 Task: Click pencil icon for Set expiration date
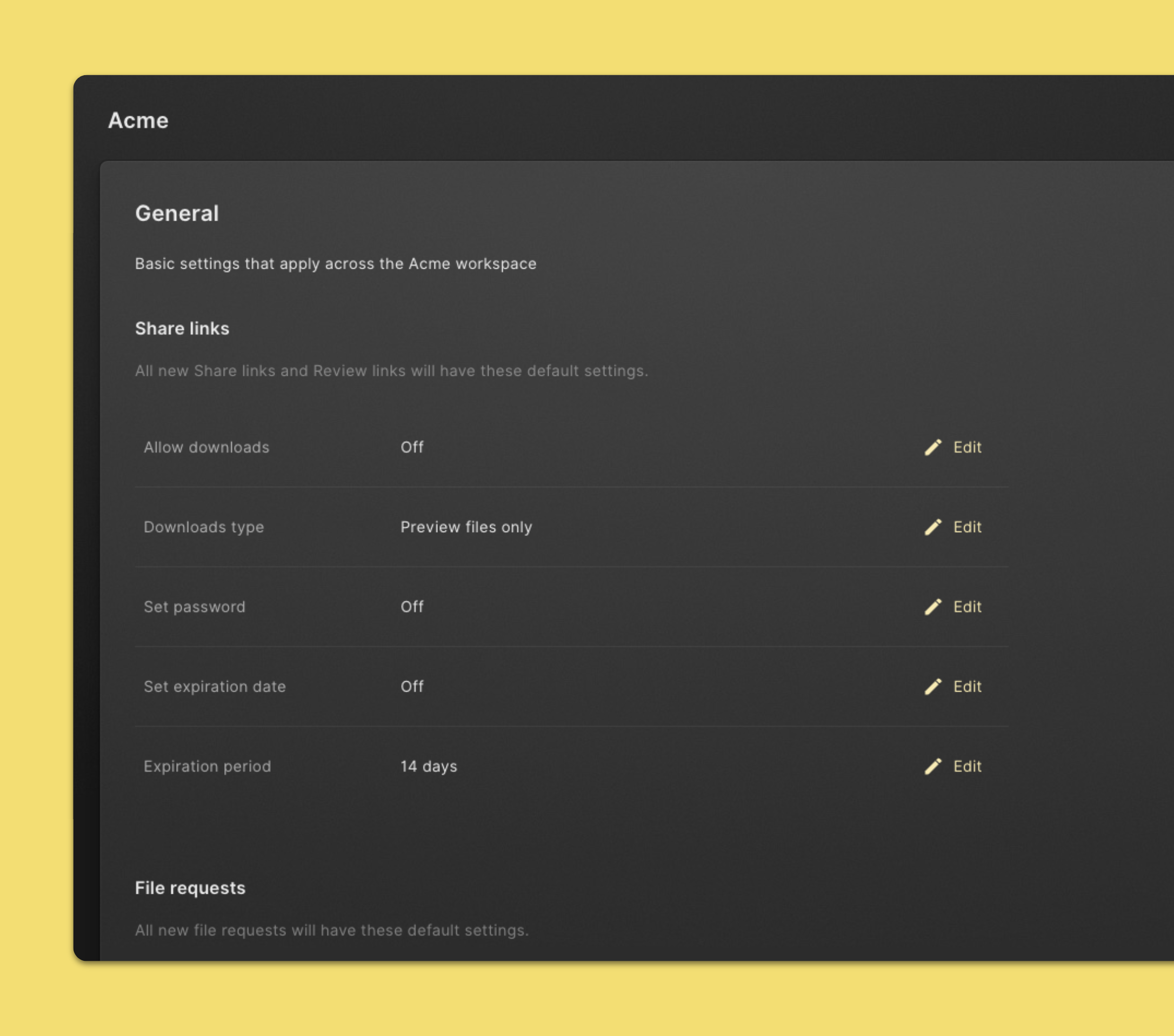point(933,687)
